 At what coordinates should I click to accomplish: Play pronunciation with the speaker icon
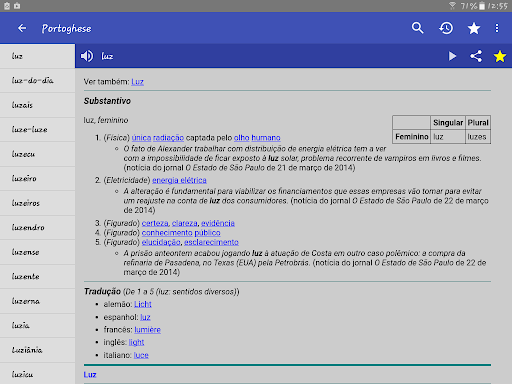click(87, 56)
